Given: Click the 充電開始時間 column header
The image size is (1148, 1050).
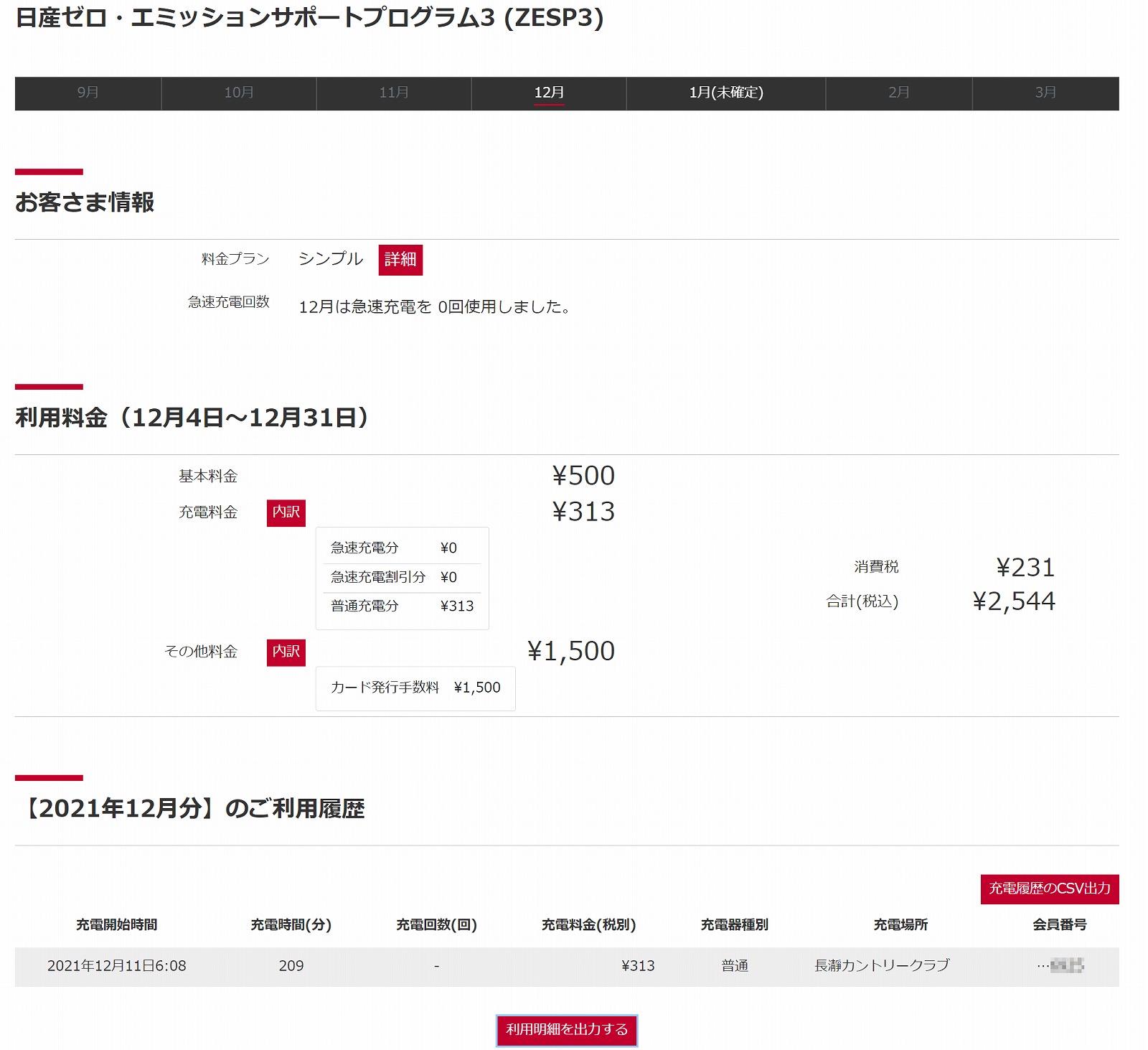Looking at the screenshot, I should pos(116,924).
